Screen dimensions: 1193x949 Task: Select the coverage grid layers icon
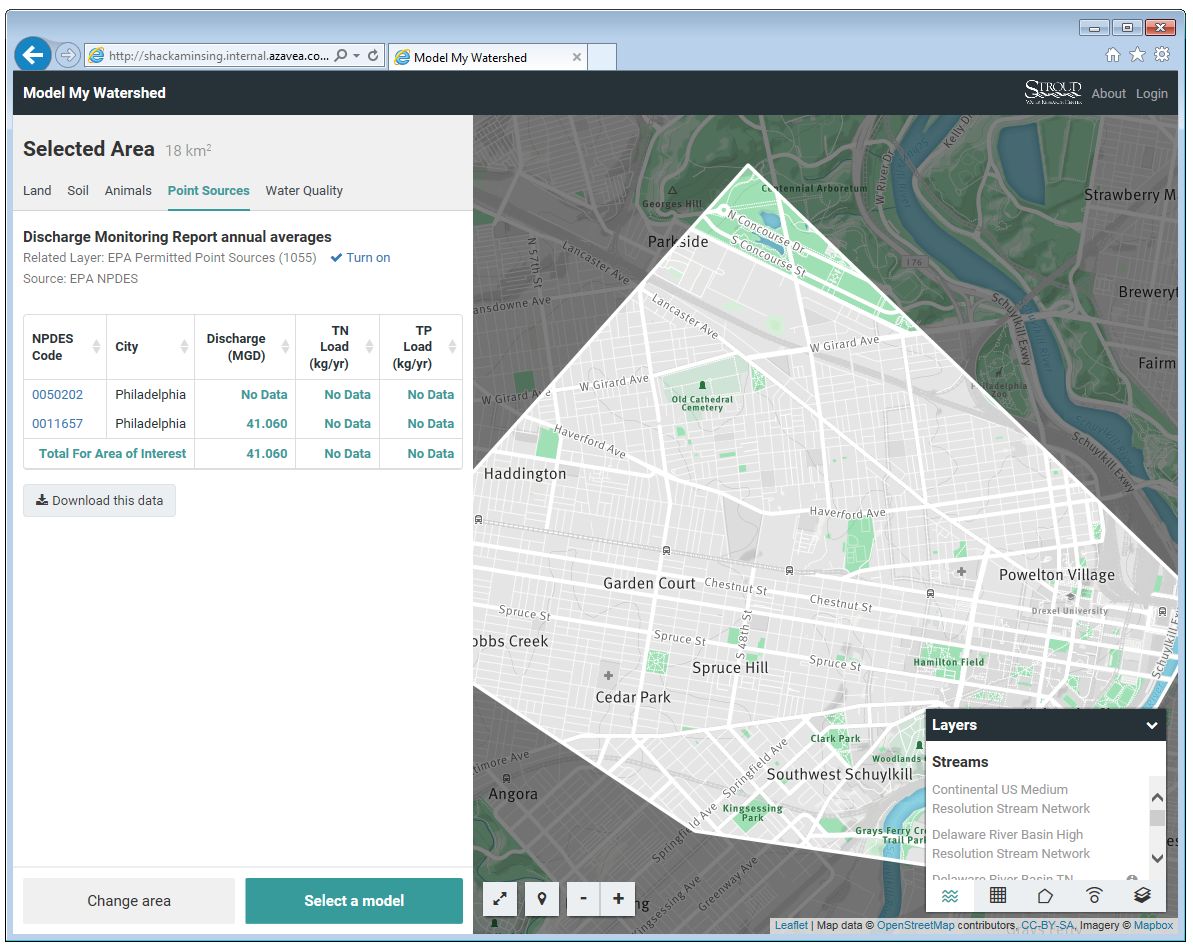click(997, 896)
